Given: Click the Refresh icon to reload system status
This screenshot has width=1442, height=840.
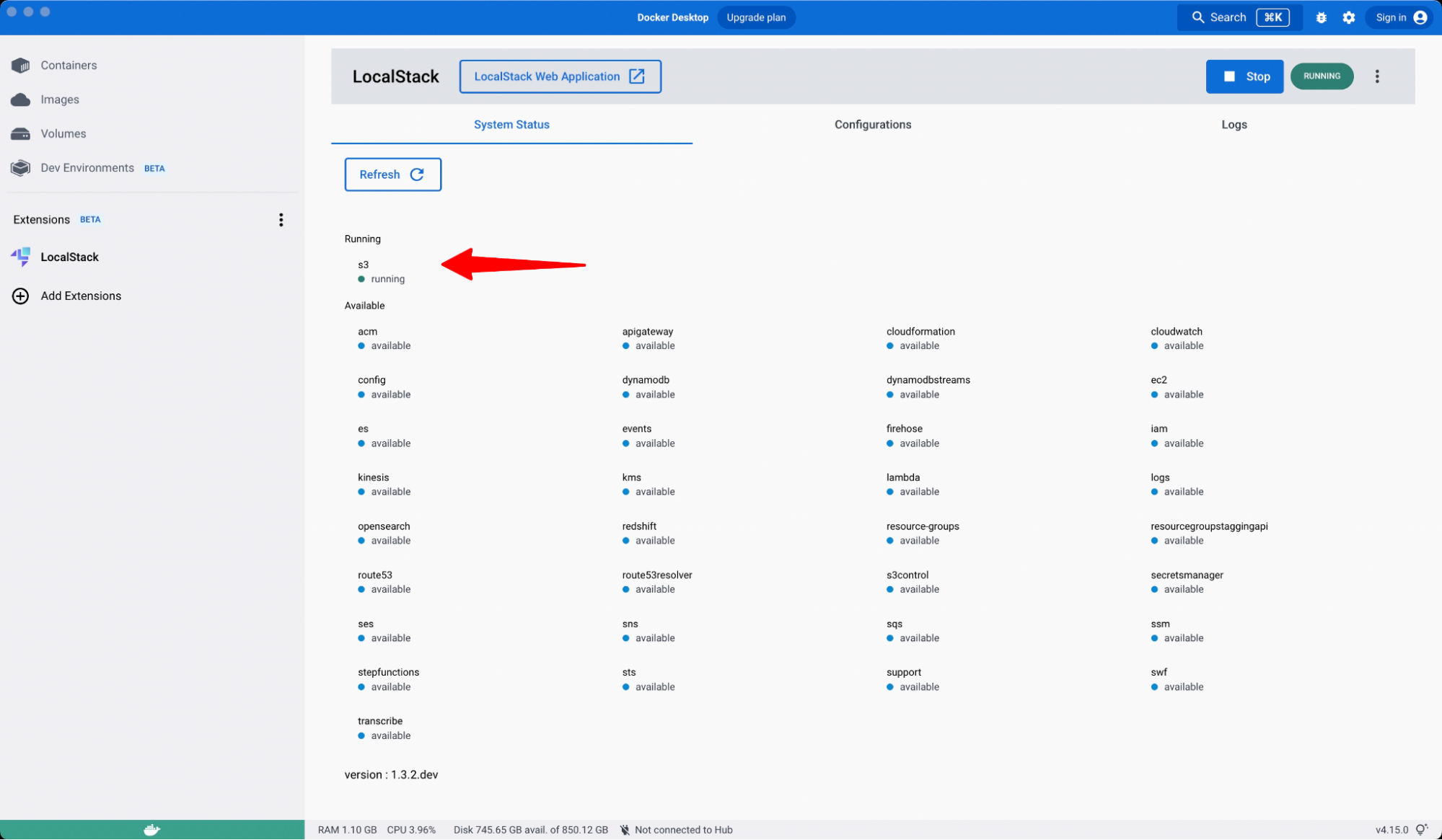Looking at the screenshot, I should (x=418, y=174).
